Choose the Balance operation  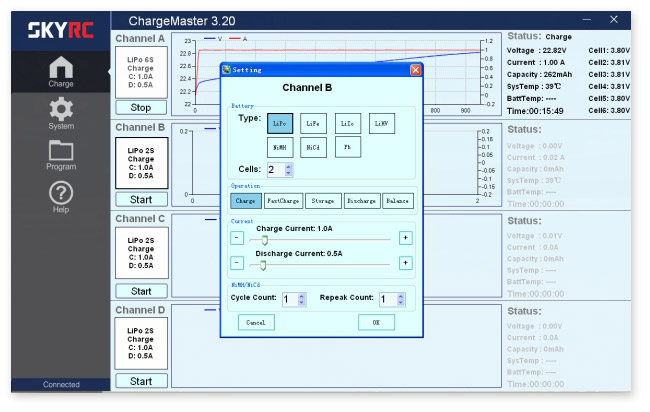(398, 201)
